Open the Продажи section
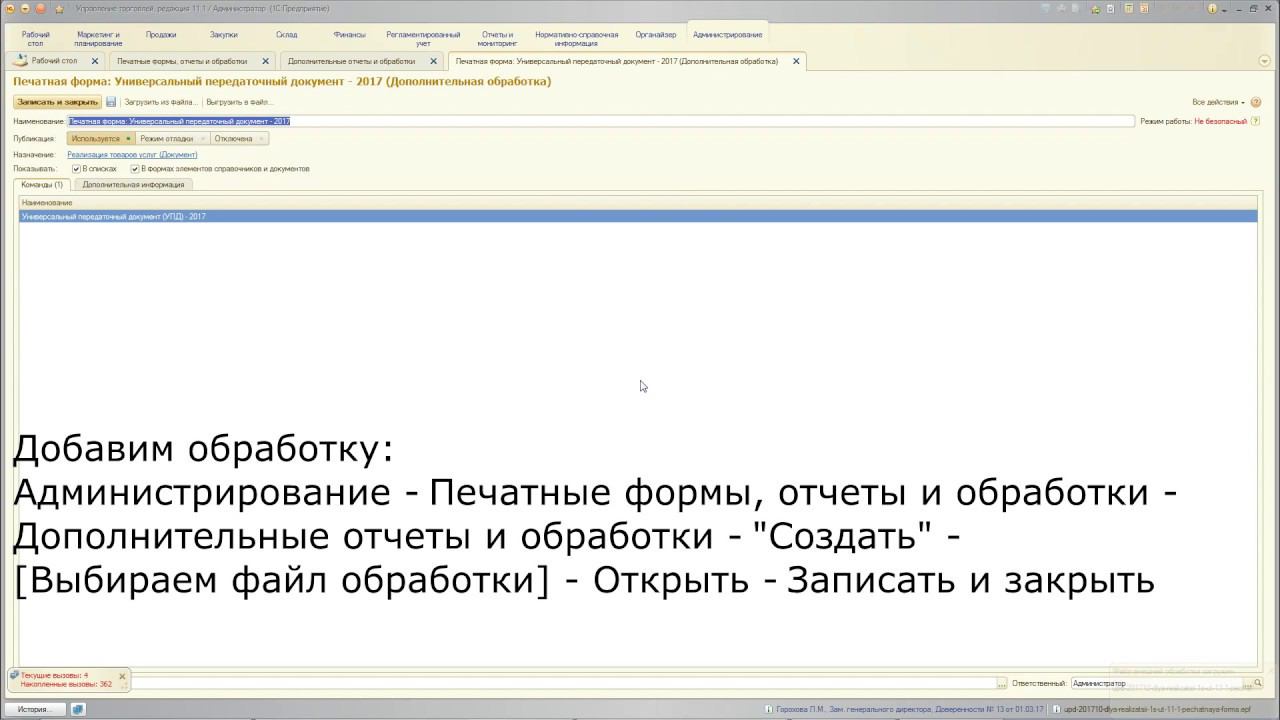 point(161,35)
